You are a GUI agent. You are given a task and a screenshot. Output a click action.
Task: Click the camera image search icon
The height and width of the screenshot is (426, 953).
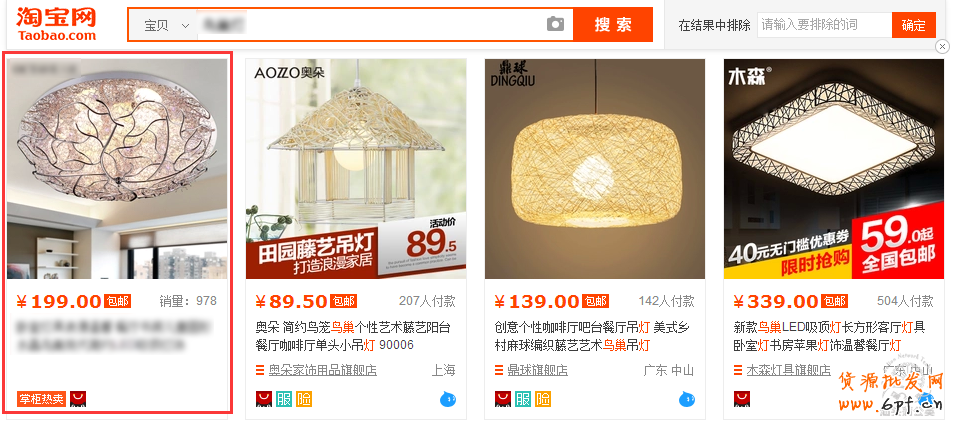coord(555,24)
